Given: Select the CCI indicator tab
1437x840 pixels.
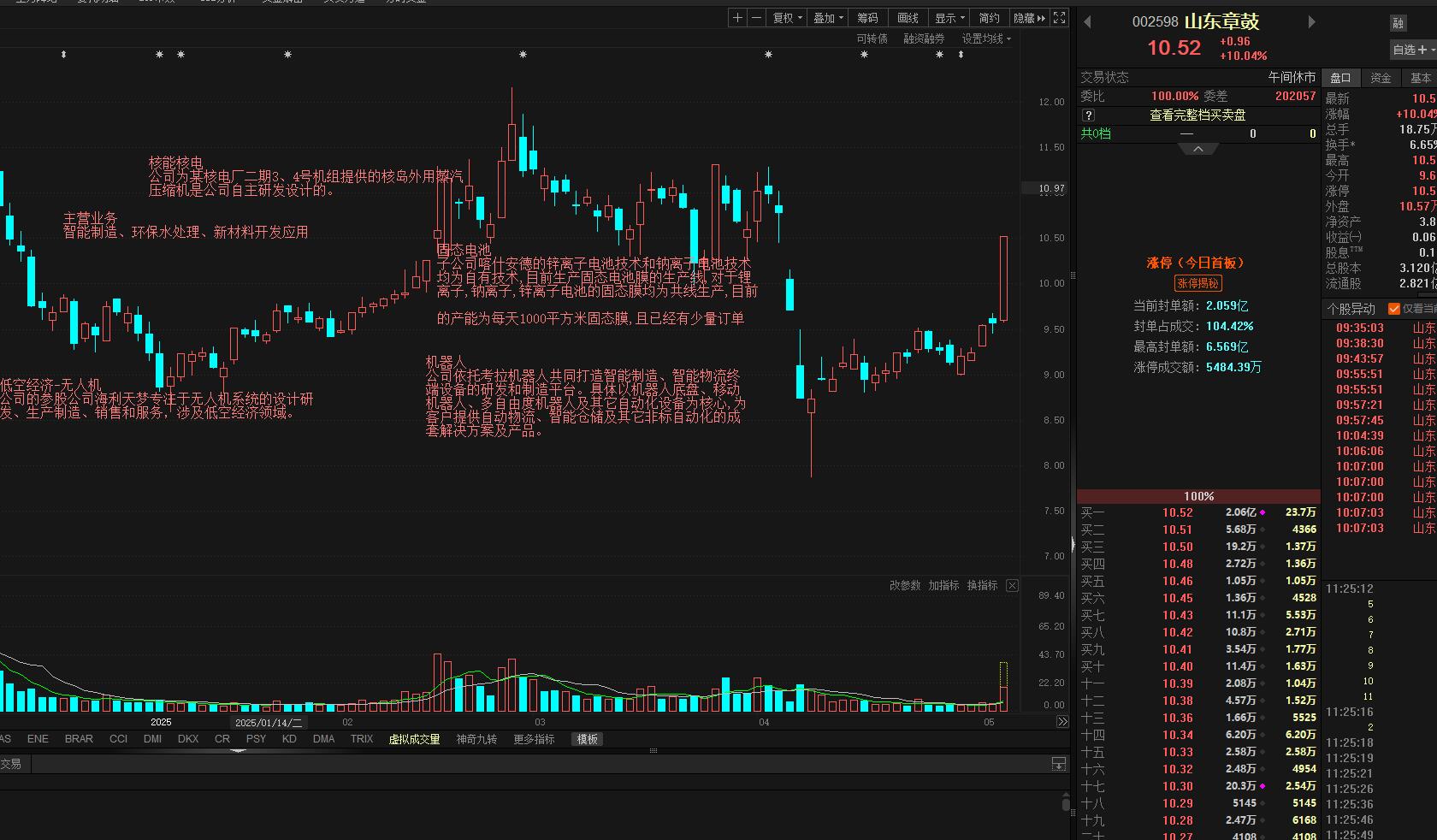Looking at the screenshot, I should [x=118, y=739].
